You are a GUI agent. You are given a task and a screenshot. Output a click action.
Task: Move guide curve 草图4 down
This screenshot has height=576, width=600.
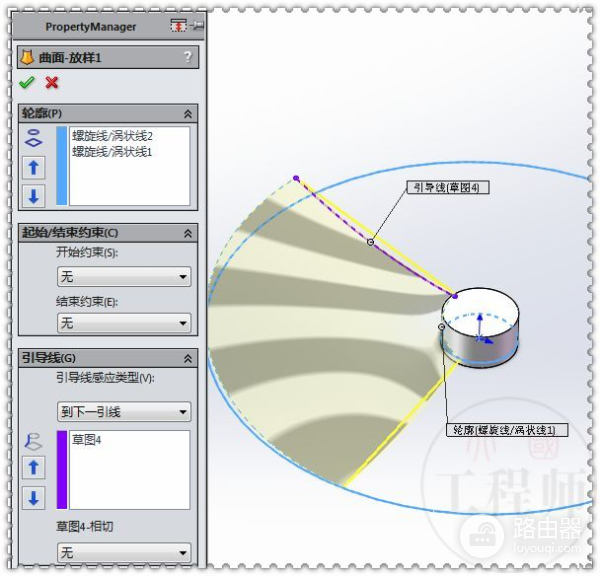(34, 498)
